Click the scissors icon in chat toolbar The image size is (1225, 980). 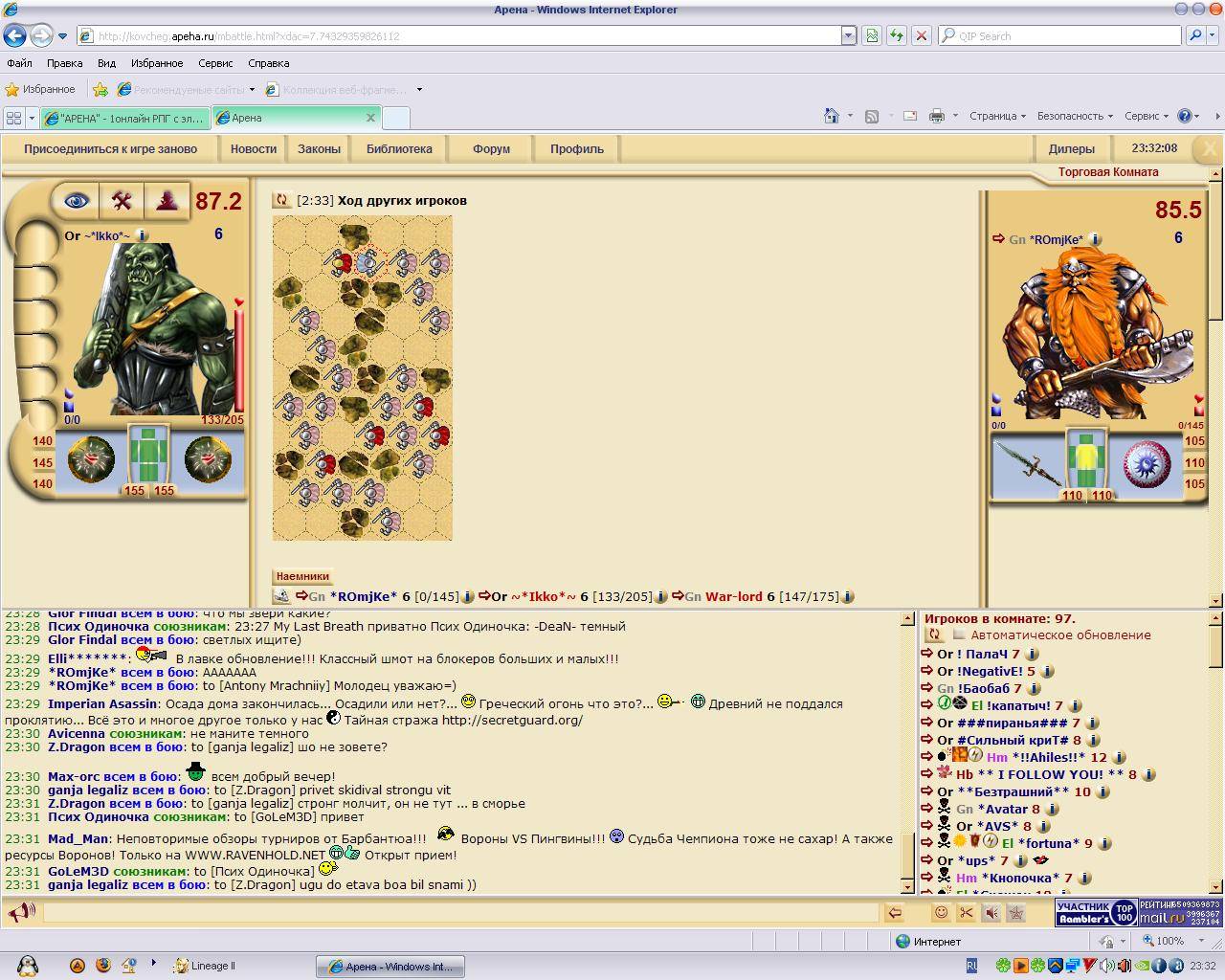tap(966, 913)
